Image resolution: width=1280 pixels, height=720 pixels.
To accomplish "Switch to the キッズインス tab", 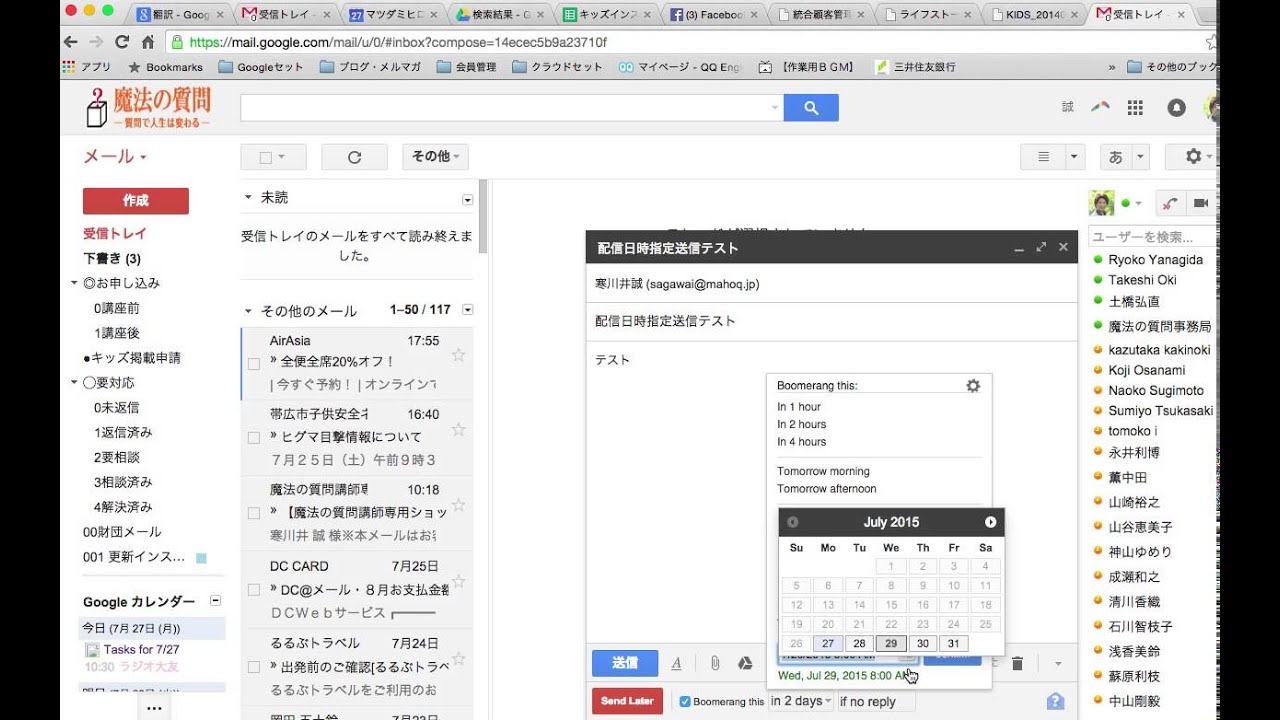I will 608,15.
